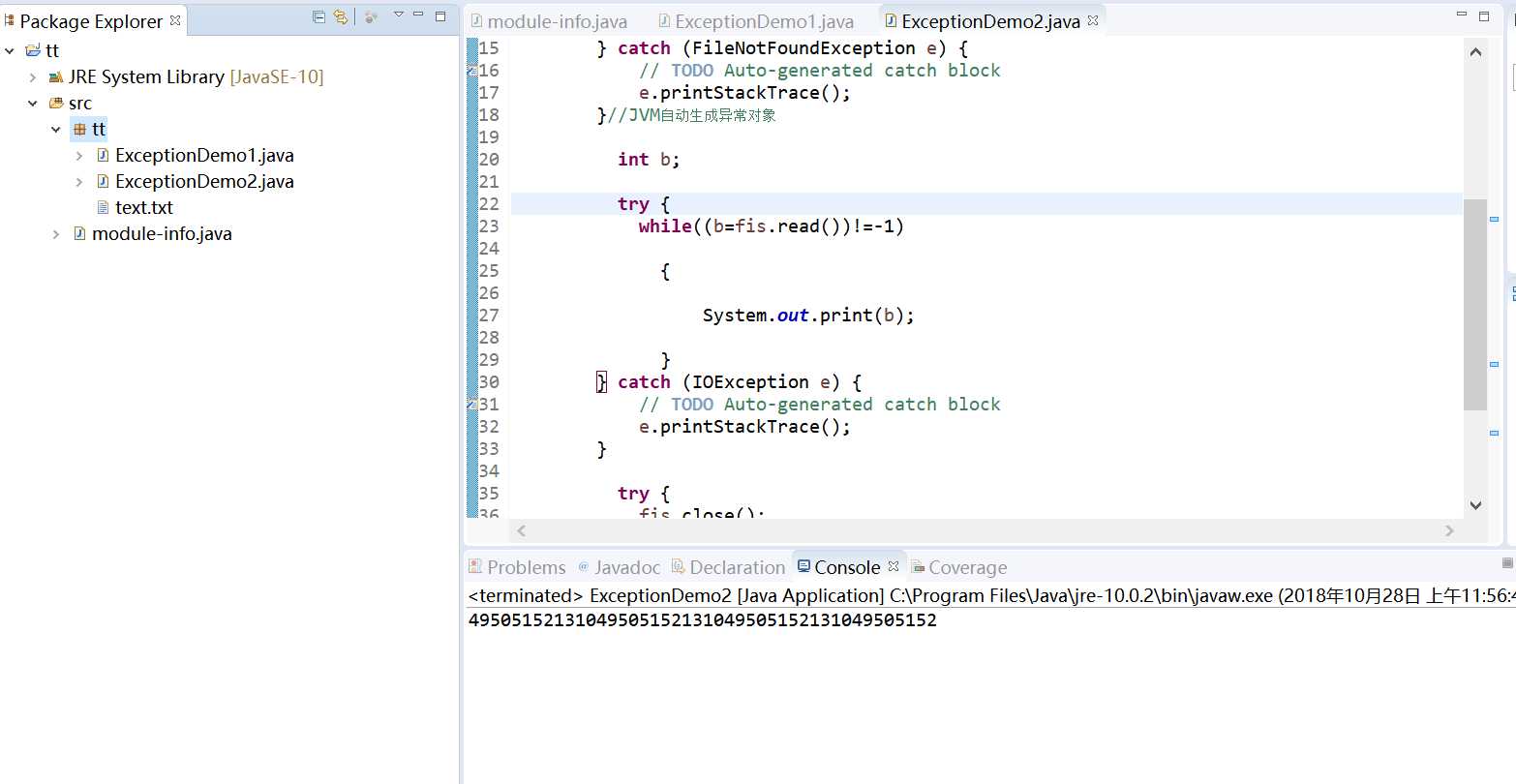1516x784 pixels.
Task: Open Package Explorer view menu triangle
Action: 398,15
